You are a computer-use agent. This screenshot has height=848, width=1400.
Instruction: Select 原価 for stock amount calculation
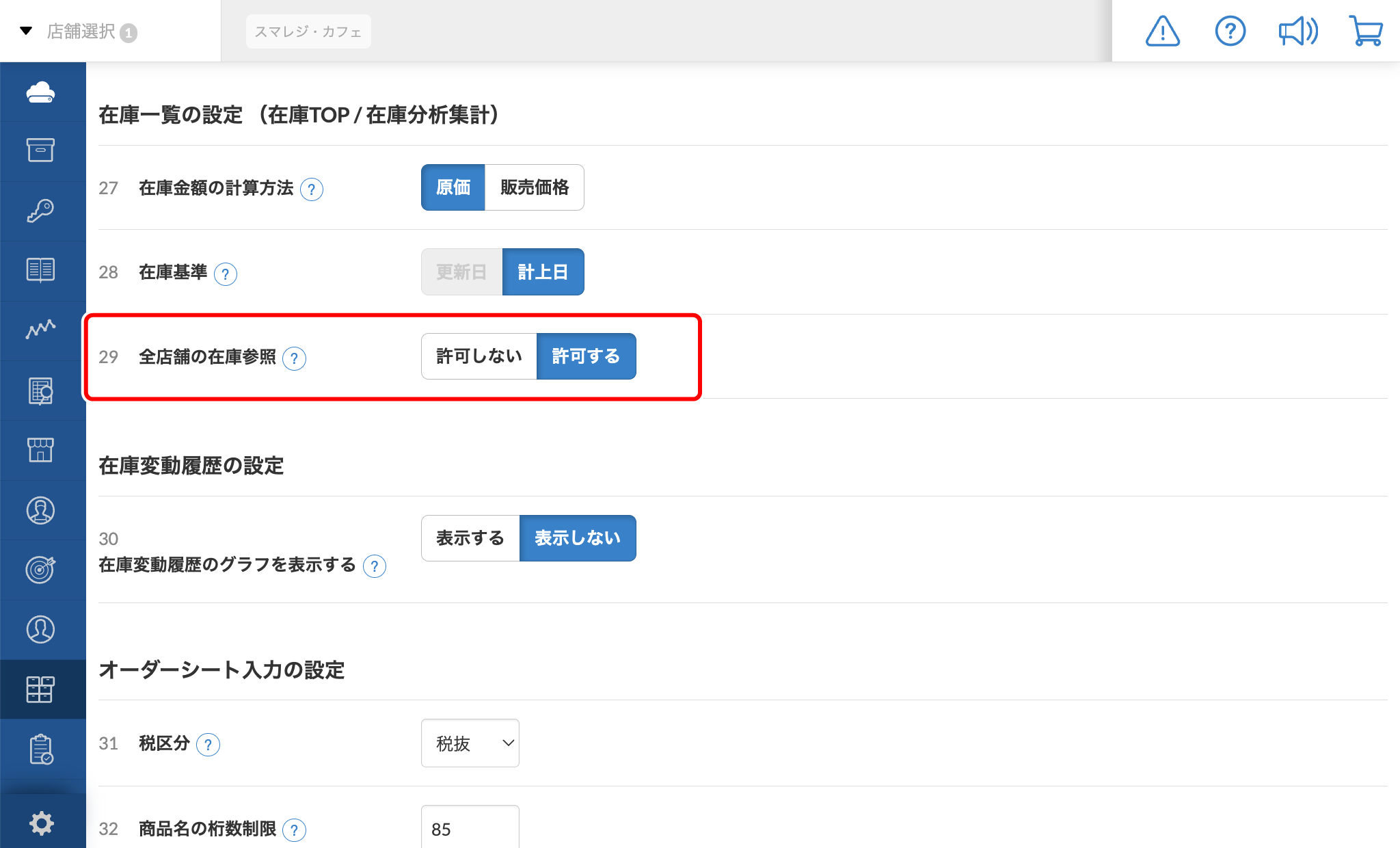click(453, 187)
